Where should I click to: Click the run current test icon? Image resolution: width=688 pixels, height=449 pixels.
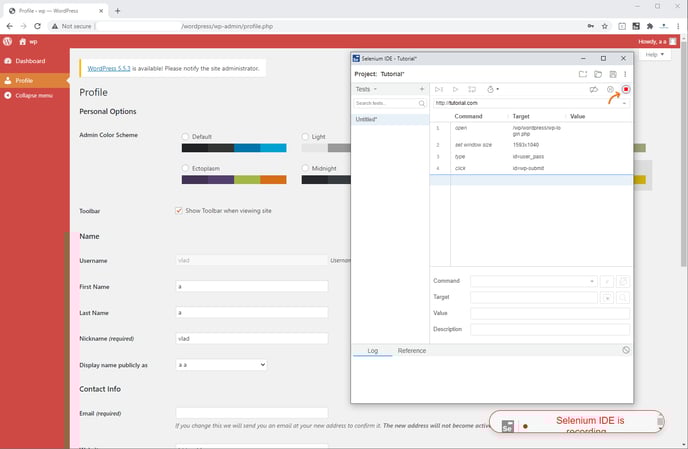tap(455, 90)
